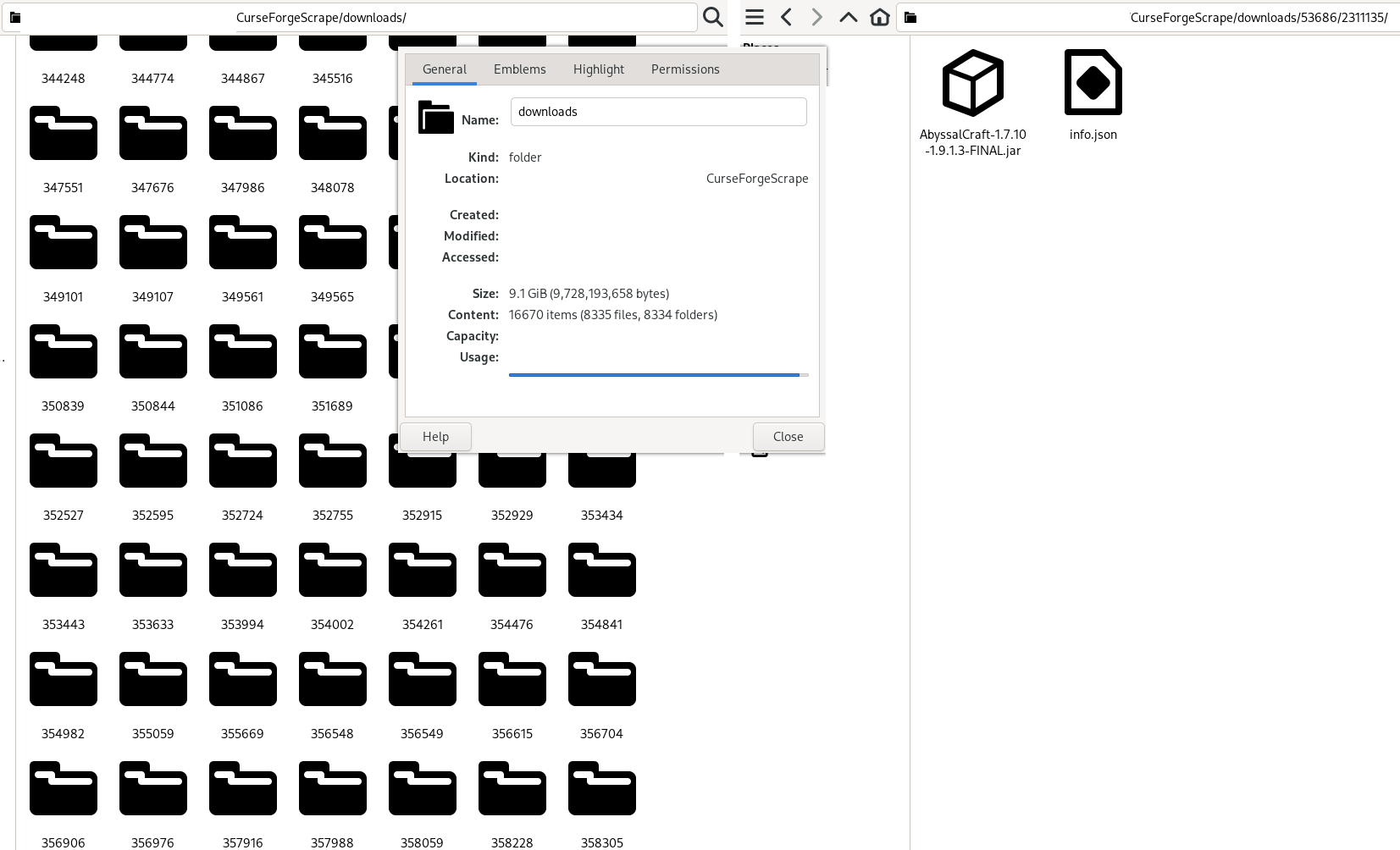Click the search magnifier icon in left pane

[x=713, y=17]
